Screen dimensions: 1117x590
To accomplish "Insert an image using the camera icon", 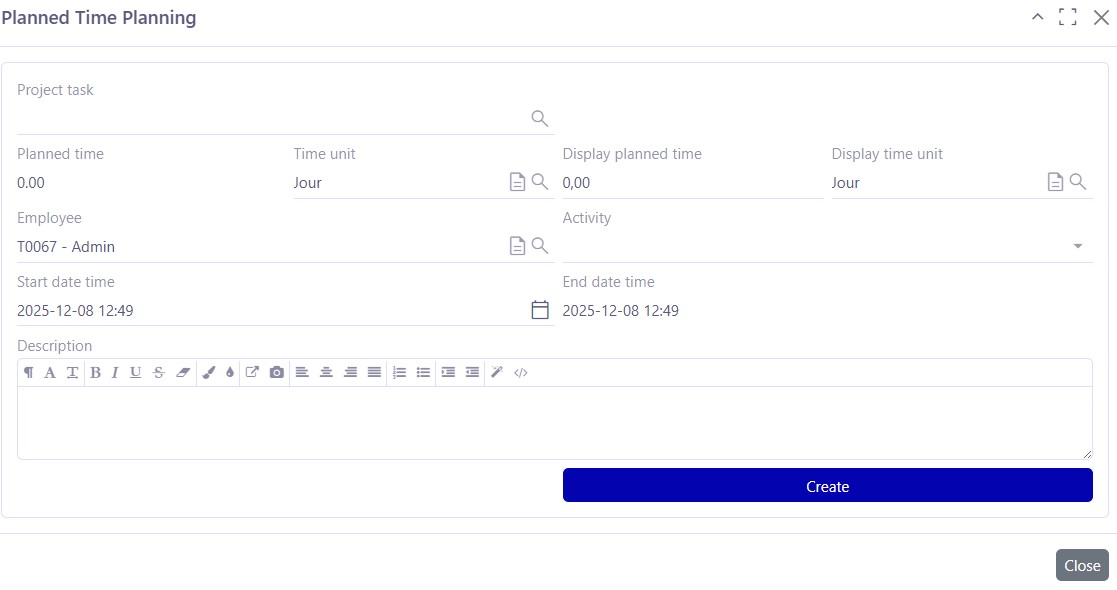I will pos(276,372).
